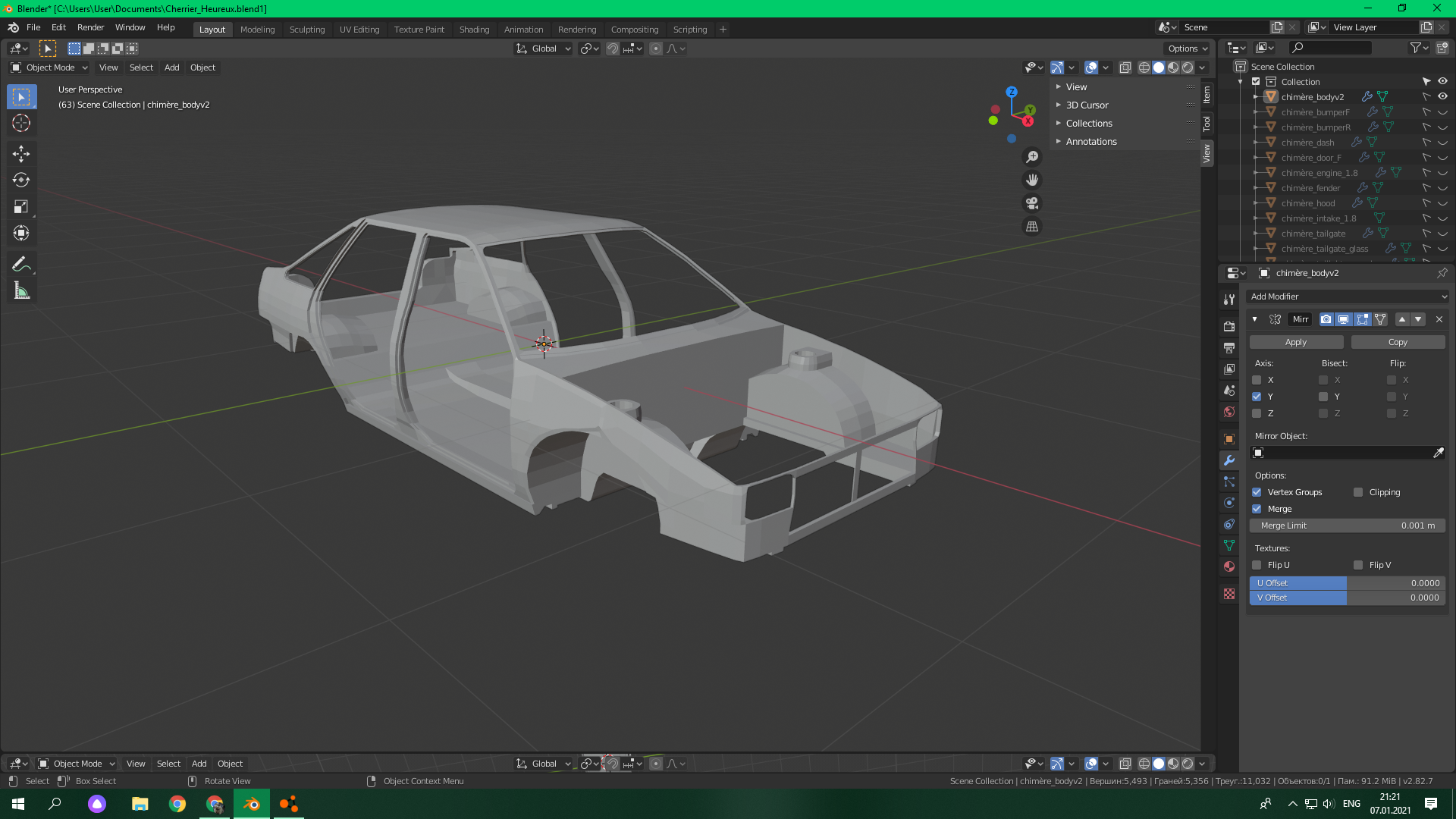Enable the Clipping option checkbox
Image resolution: width=1456 pixels, height=819 pixels.
(1358, 492)
